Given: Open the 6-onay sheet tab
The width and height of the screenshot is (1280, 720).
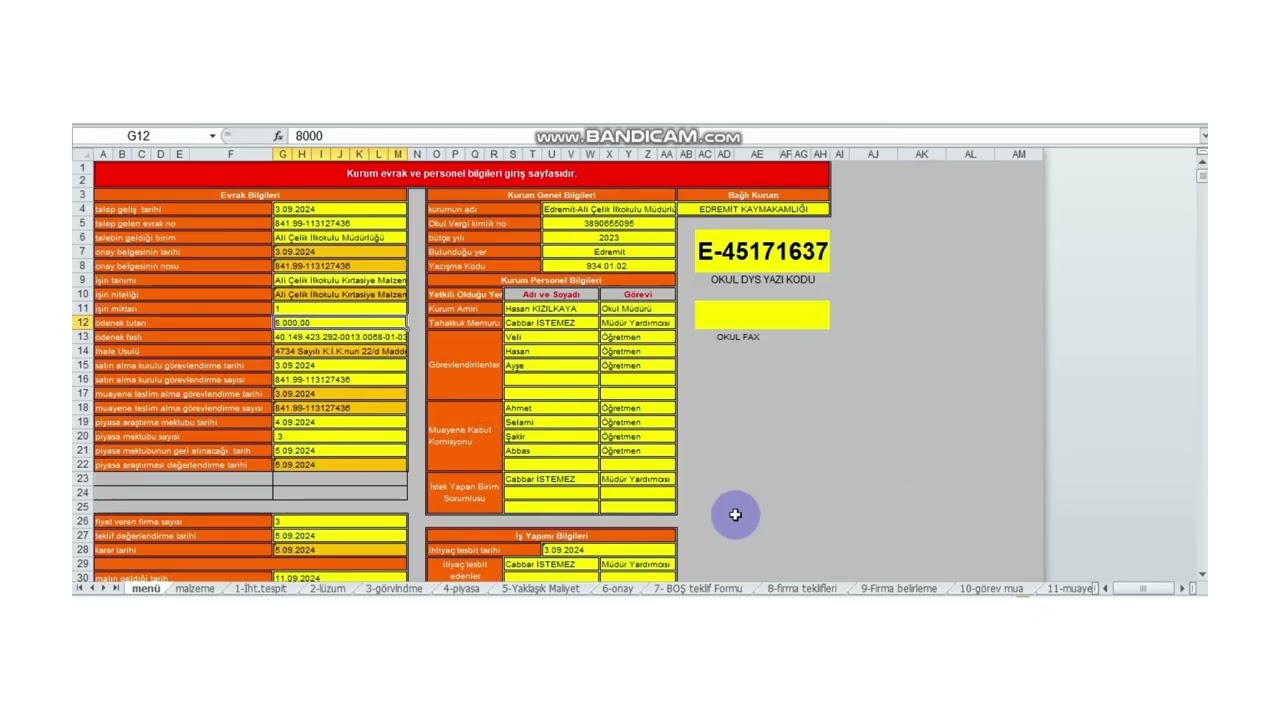Looking at the screenshot, I should (617, 588).
